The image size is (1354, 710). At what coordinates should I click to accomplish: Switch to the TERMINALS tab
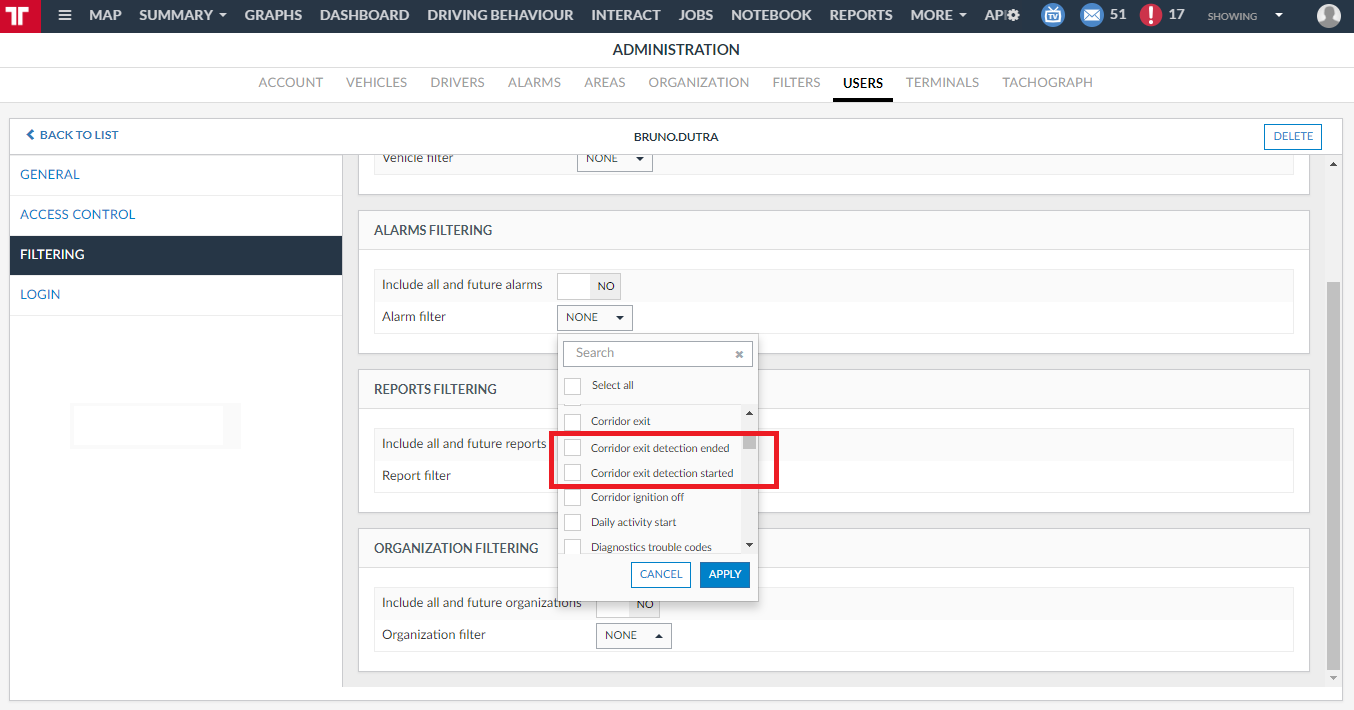click(x=942, y=83)
